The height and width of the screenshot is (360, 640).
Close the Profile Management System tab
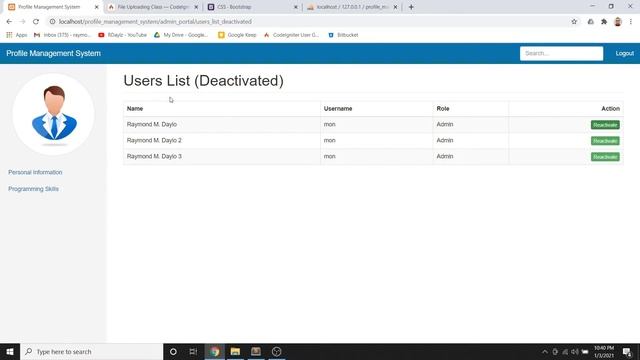coord(96,7)
